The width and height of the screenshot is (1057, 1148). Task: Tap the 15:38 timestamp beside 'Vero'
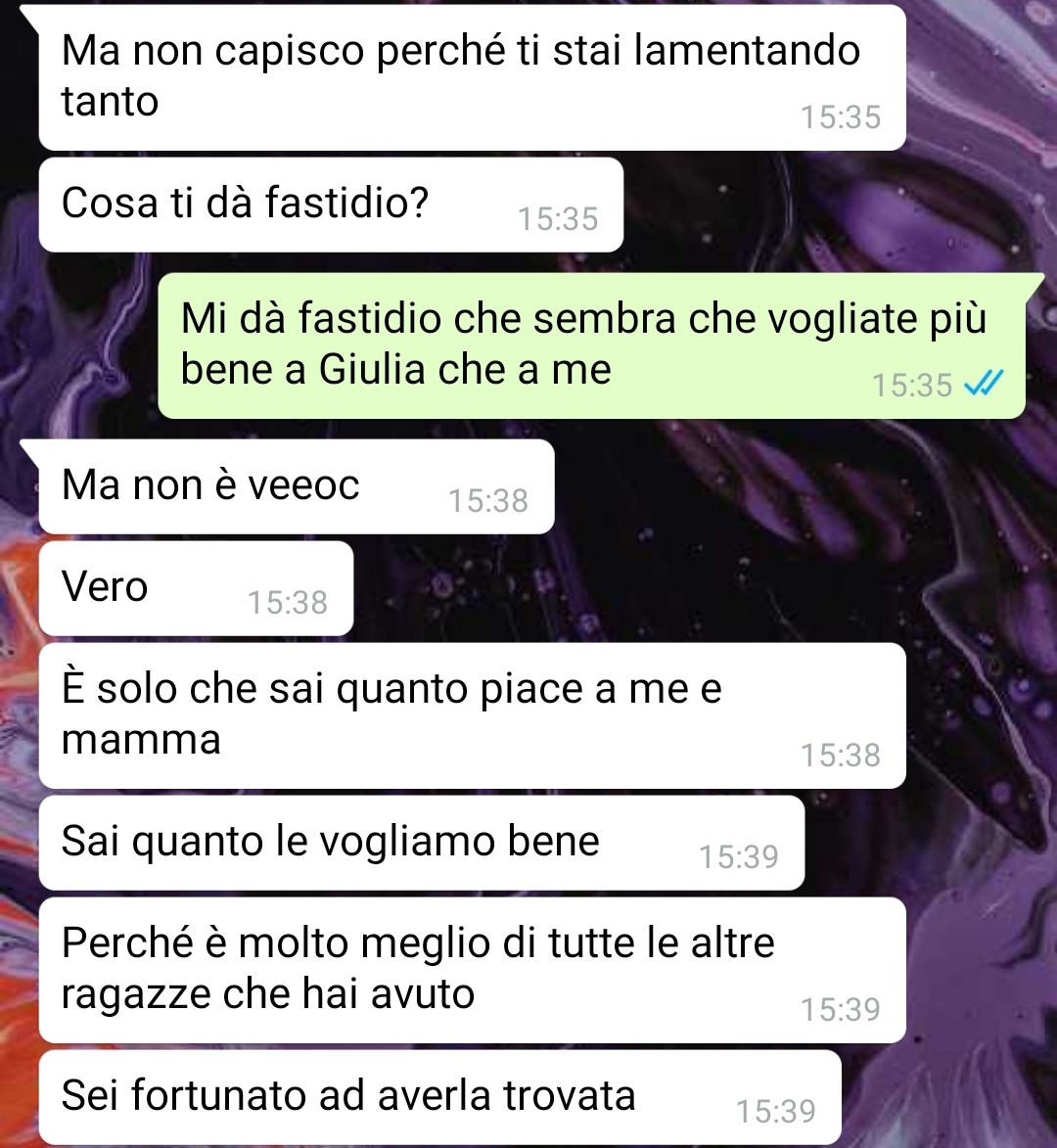click(288, 603)
